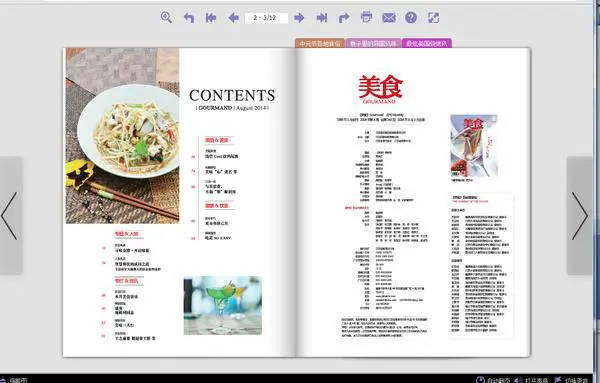
Task: Click the go back curved arrow icon
Action: [189, 18]
